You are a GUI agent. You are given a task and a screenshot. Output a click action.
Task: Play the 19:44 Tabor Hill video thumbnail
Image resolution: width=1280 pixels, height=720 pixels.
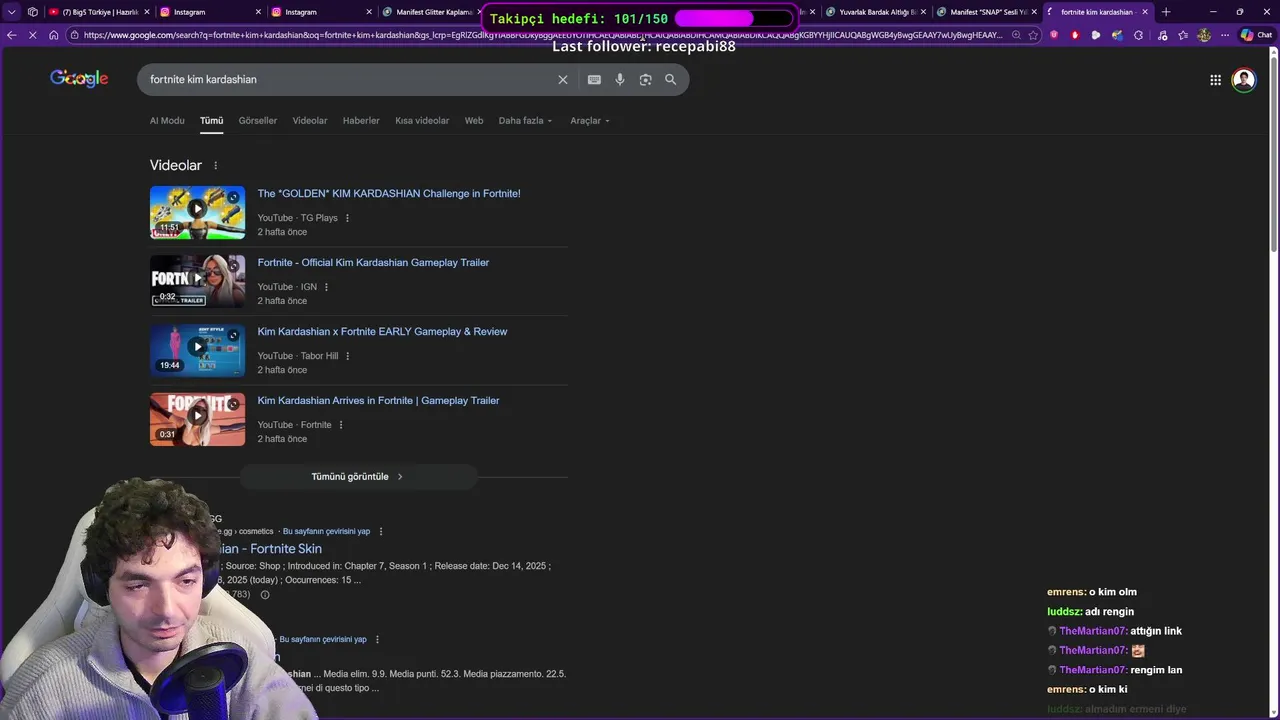pos(197,350)
